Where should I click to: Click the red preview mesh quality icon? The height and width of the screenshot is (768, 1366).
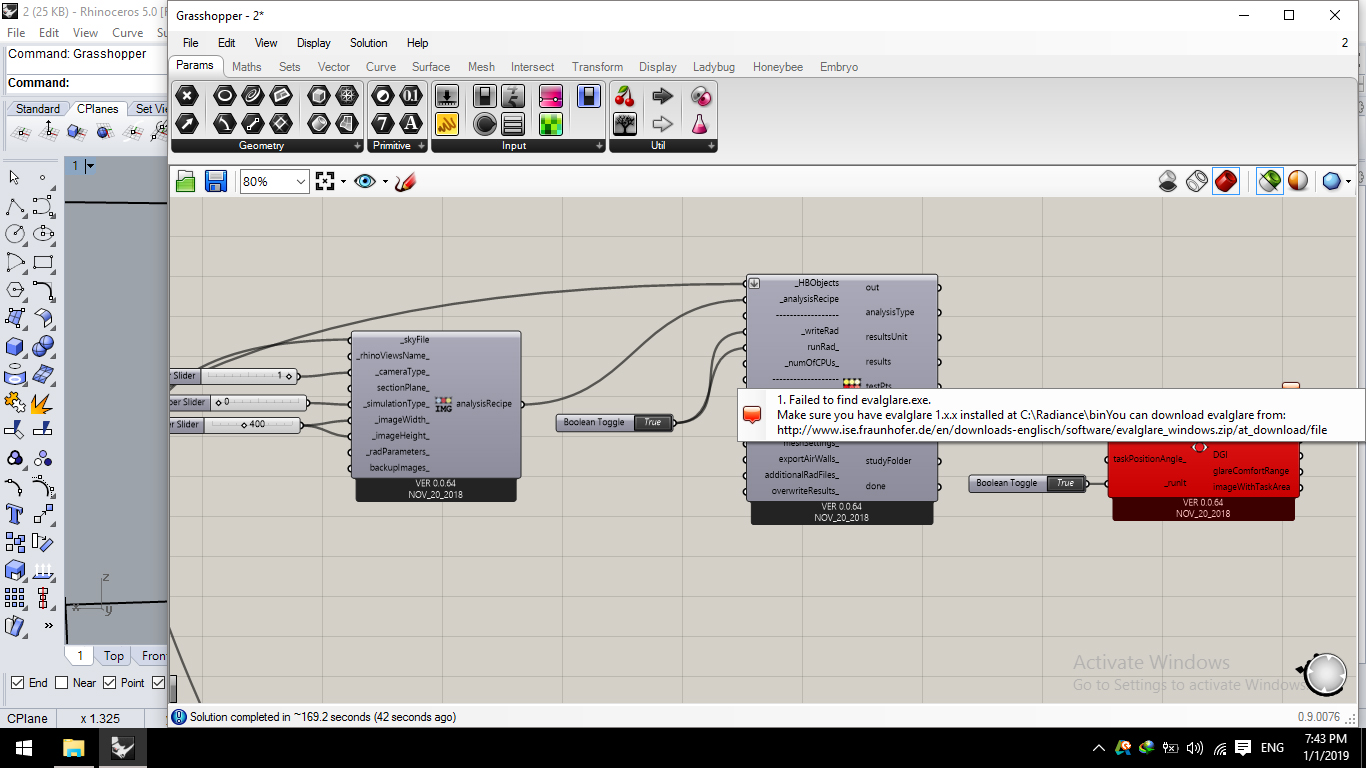tap(1225, 181)
